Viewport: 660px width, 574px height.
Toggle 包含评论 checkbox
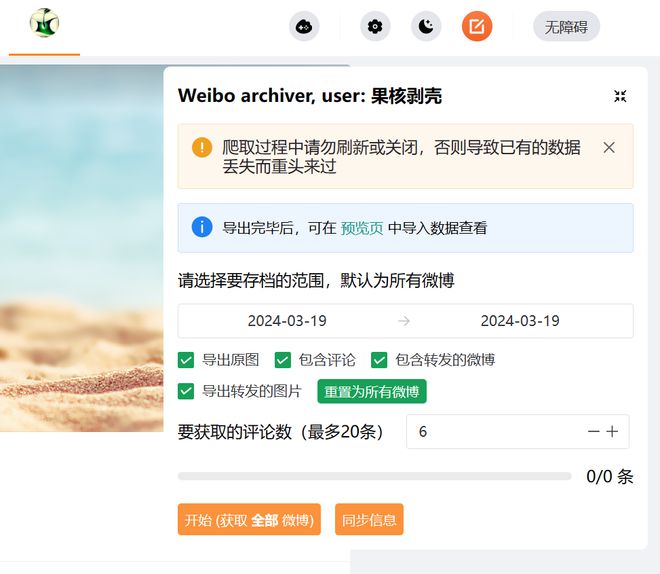(282, 360)
